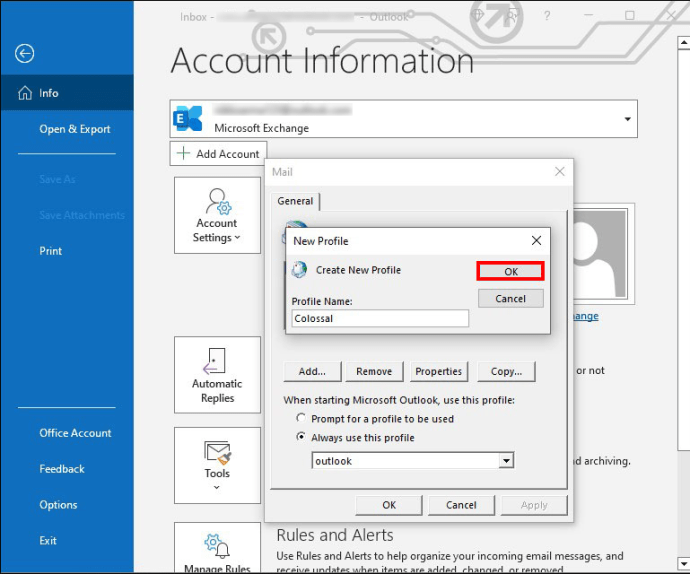Close the New Profile dialog
Viewport: 690px width, 574px height.
pyautogui.click(x=536, y=241)
